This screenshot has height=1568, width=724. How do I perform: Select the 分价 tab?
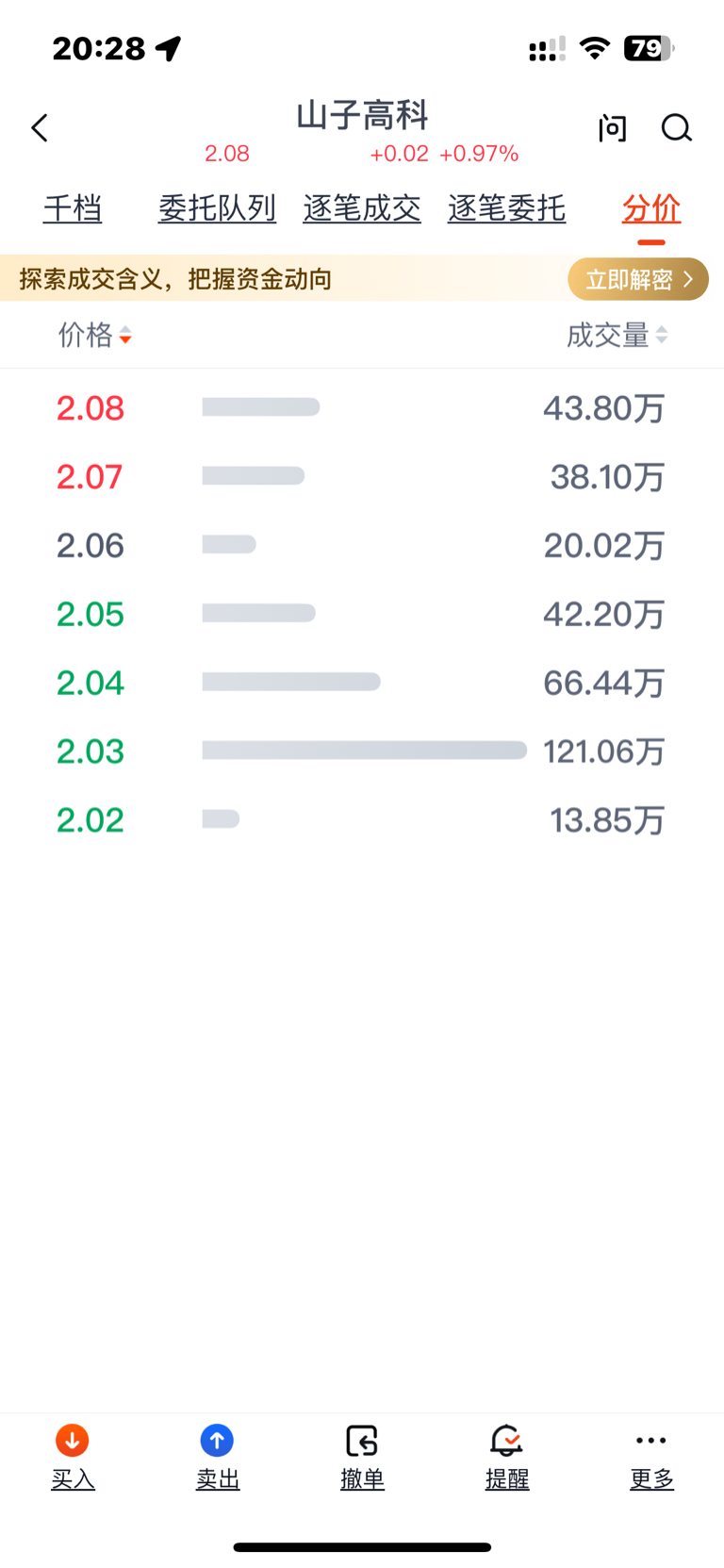tap(651, 208)
